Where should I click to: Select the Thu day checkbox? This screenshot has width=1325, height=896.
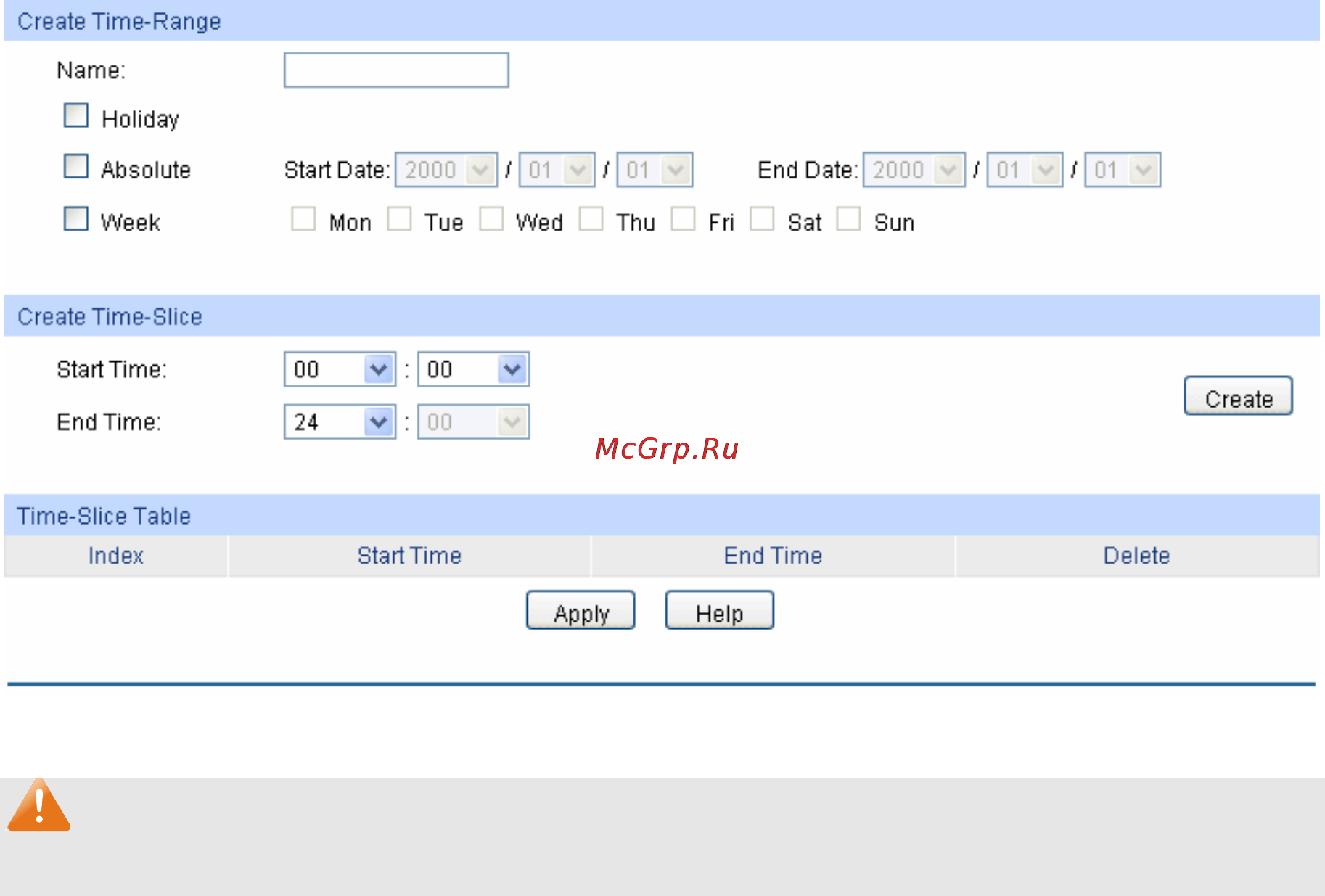(591, 219)
